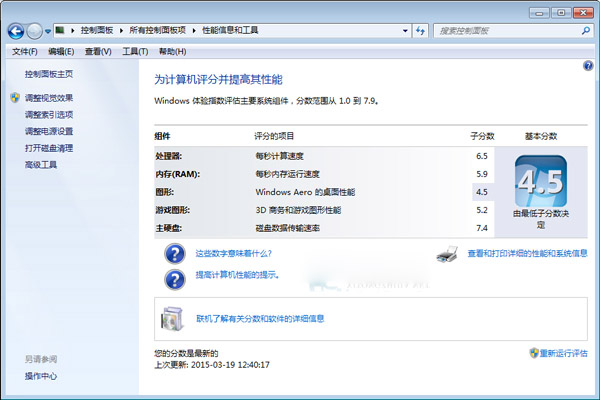Click the 4.5 base score badge
This screenshot has width=600, height=400.
click(x=541, y=181)
